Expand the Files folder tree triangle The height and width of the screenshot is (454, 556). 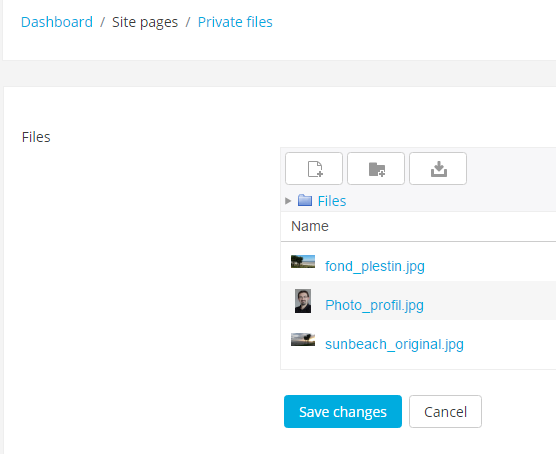[x=288, y=201]
